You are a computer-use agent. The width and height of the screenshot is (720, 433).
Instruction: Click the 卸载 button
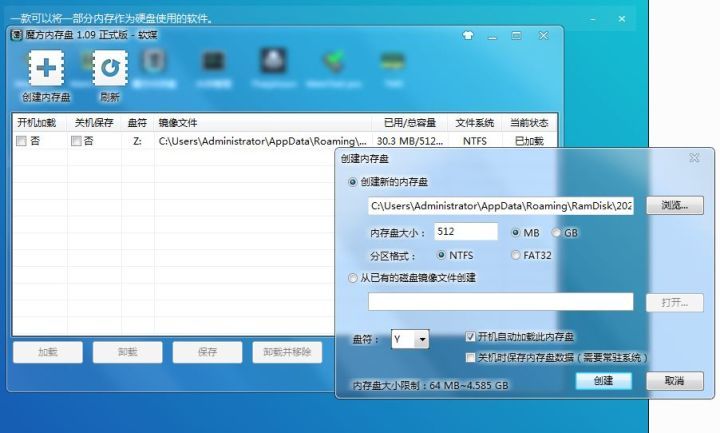point(128,352)
